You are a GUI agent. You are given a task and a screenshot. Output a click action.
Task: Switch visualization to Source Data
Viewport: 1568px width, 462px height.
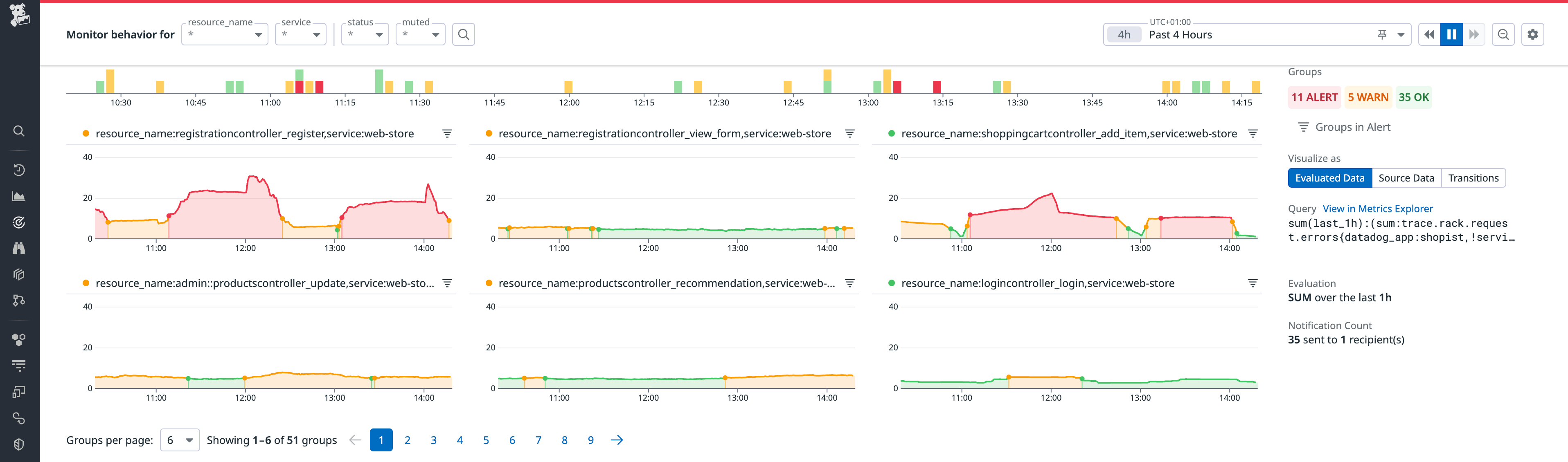pyautogui.click(x=1406, y=177)
